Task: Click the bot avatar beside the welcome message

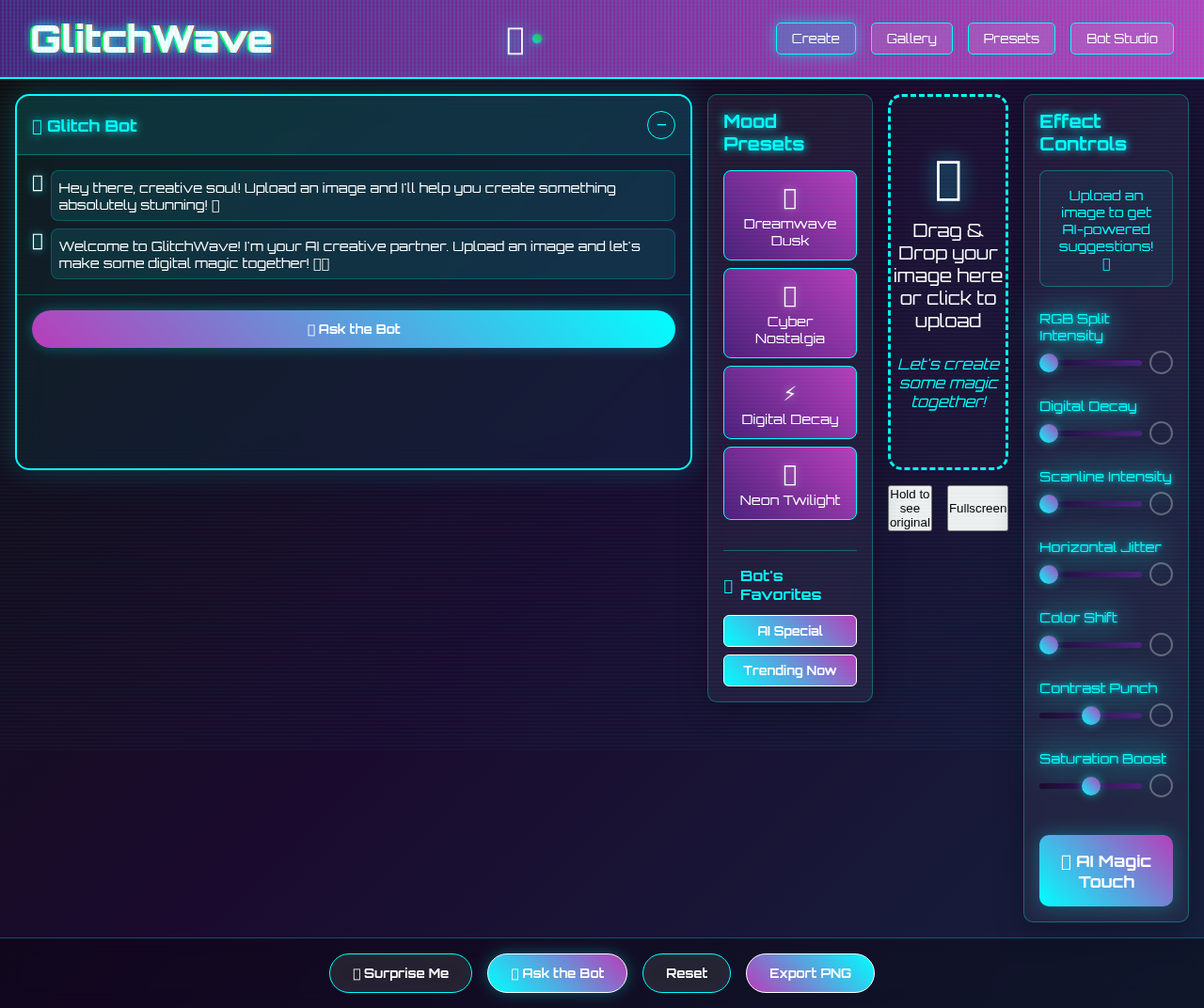Action: [x=38, y=243]
